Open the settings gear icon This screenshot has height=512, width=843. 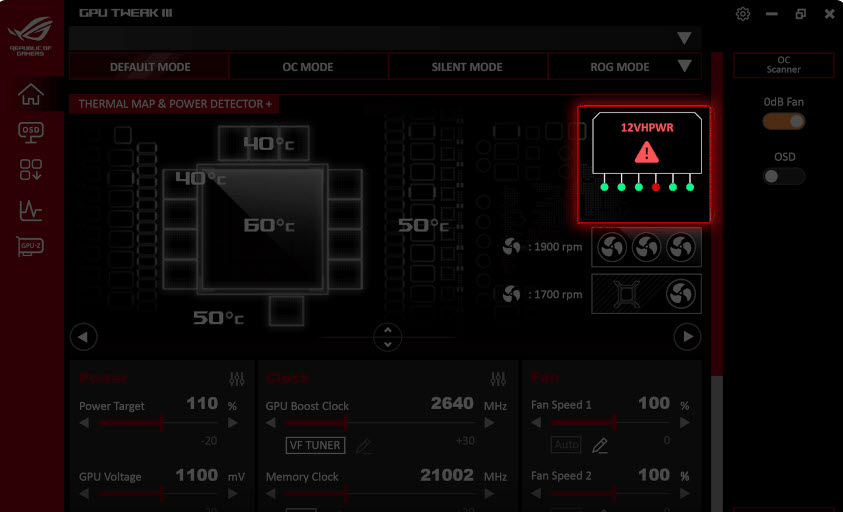pyautogui.click(x=742, y=13)
